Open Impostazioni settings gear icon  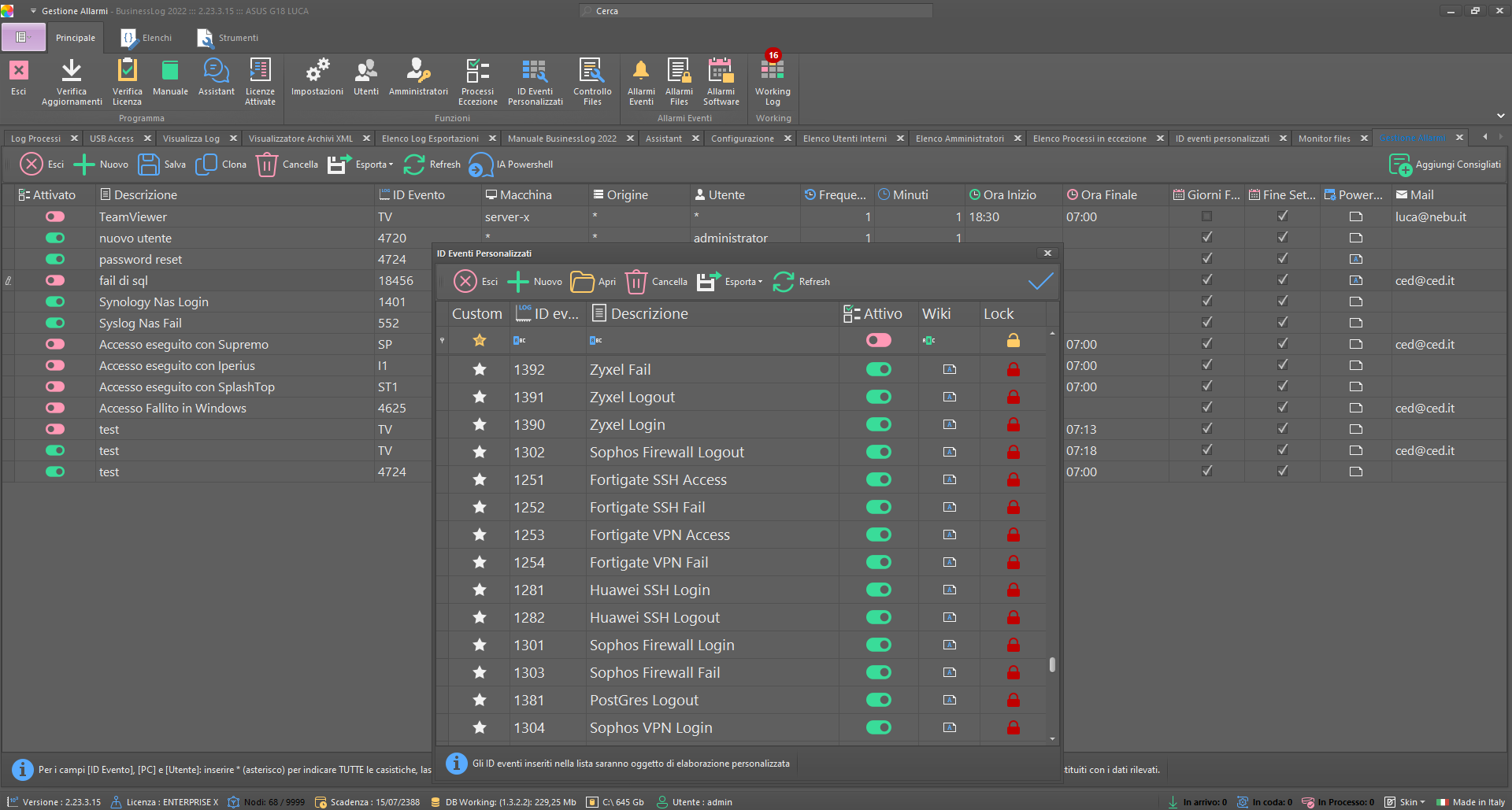317,72
